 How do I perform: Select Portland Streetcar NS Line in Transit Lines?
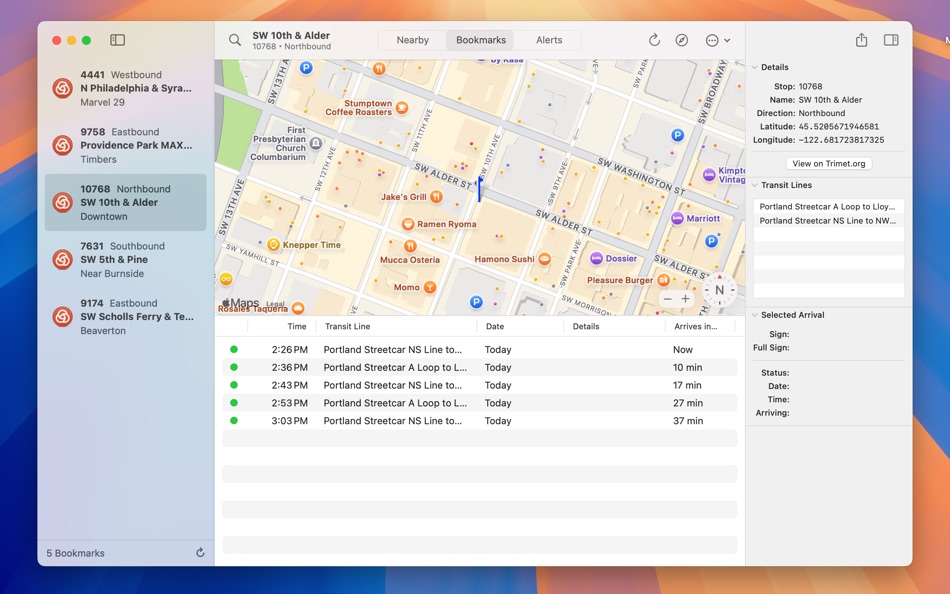coord(828,221)
